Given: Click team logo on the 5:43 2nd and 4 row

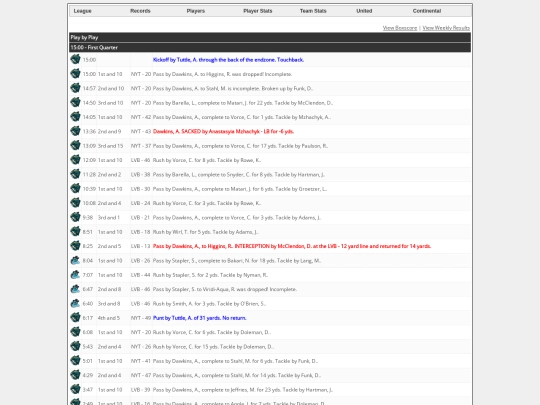Looking at the screenshot, I should point(75,346).
